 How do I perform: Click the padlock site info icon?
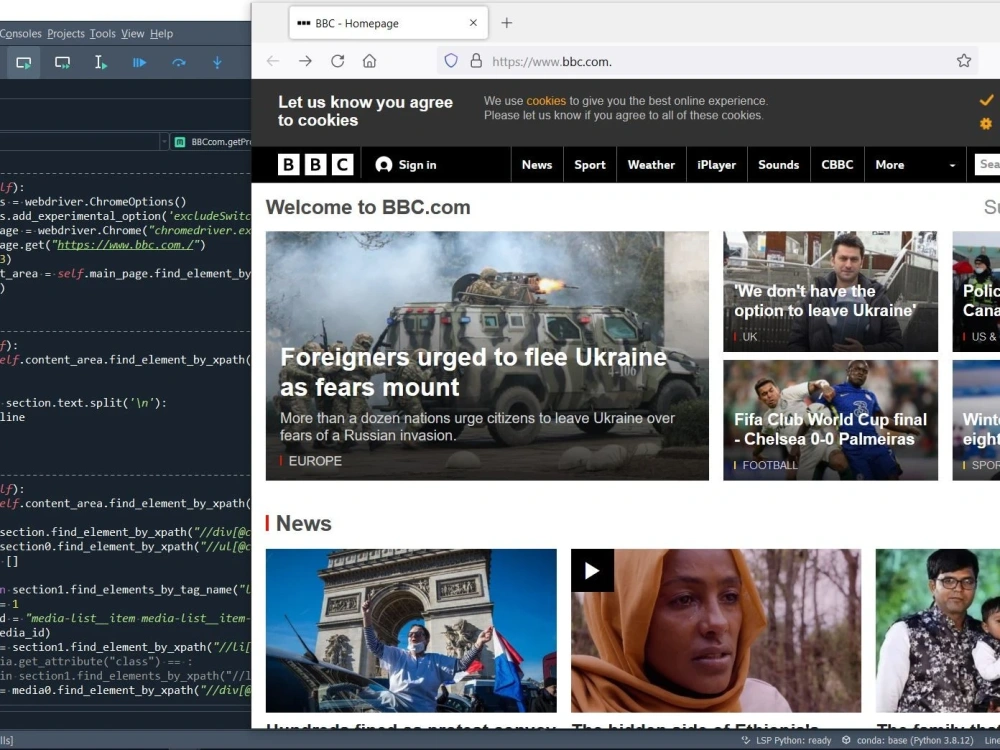(x=476, y=61)
